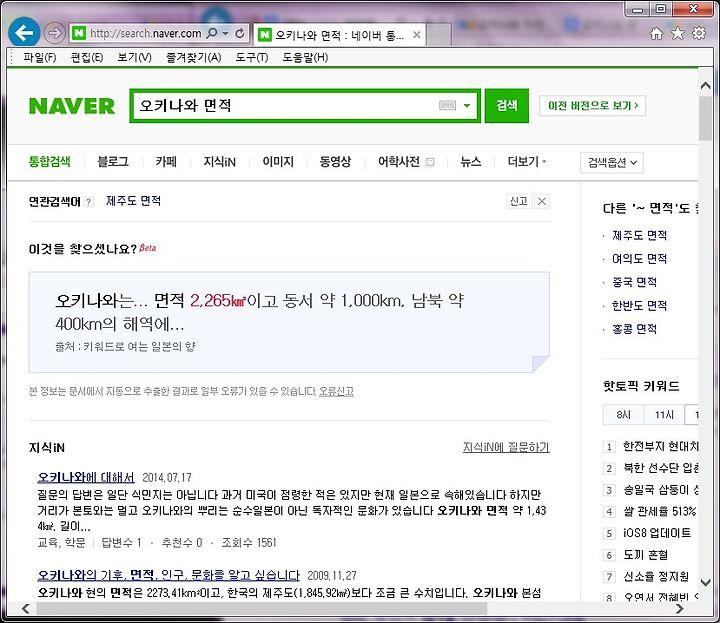This screenshot has width=720, height=623.
Task: Open the 도구(T) menu
Action: 252,58
